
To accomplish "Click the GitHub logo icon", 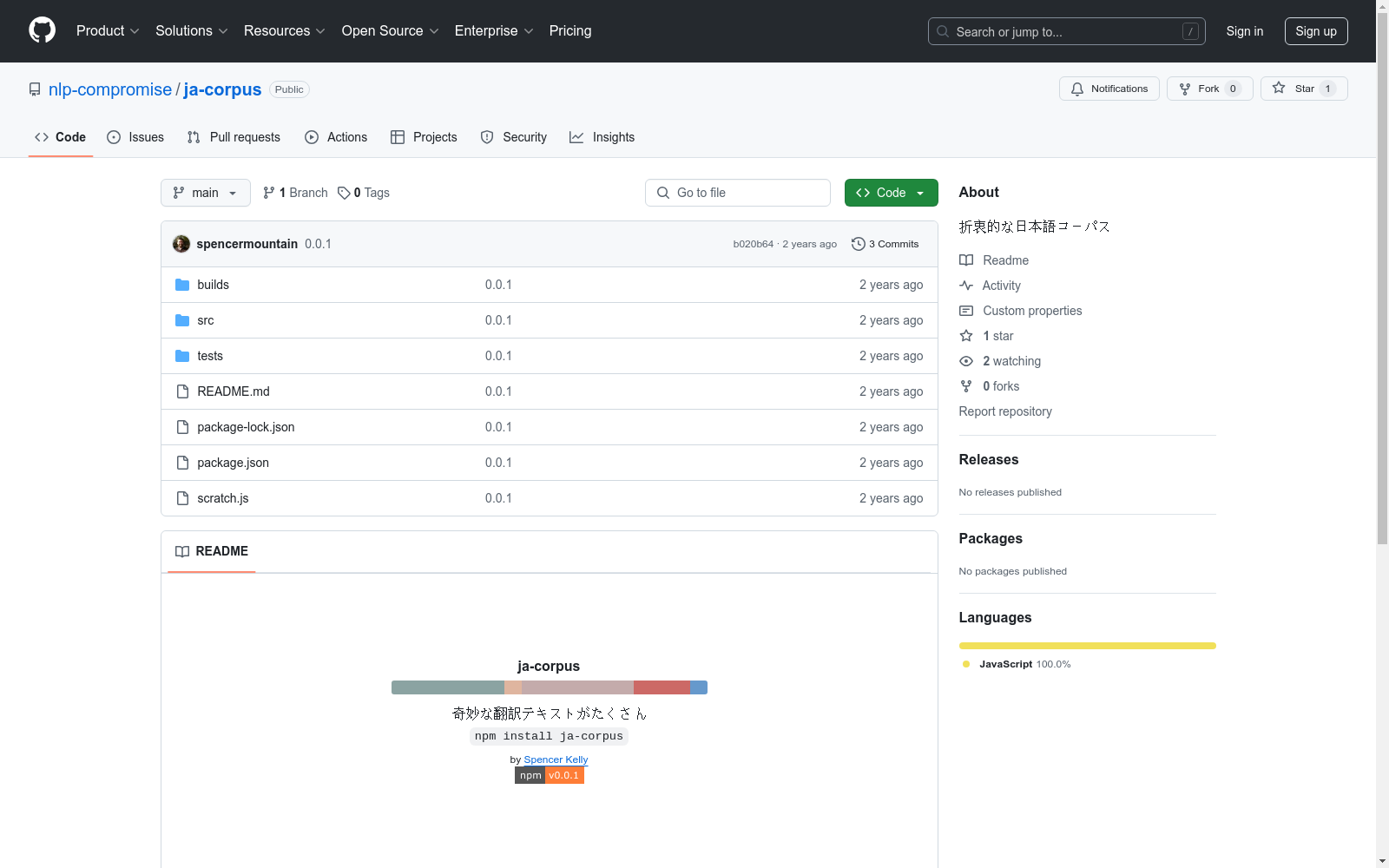I will 42,30.
